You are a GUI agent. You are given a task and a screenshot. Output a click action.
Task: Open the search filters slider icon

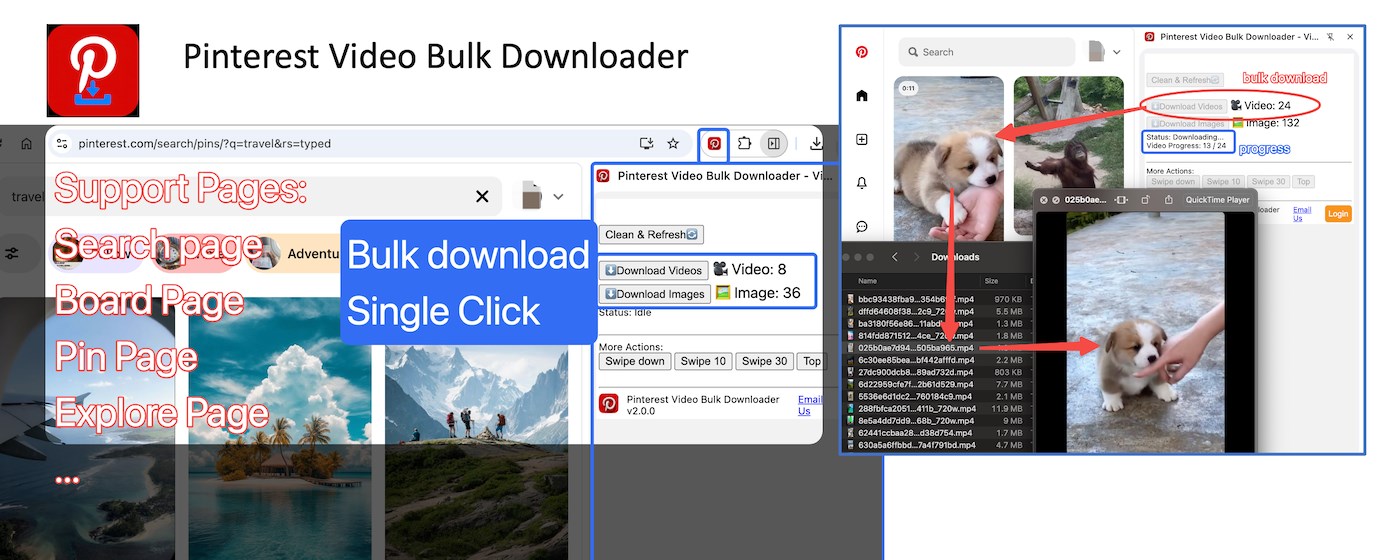(x=12, y=254)
